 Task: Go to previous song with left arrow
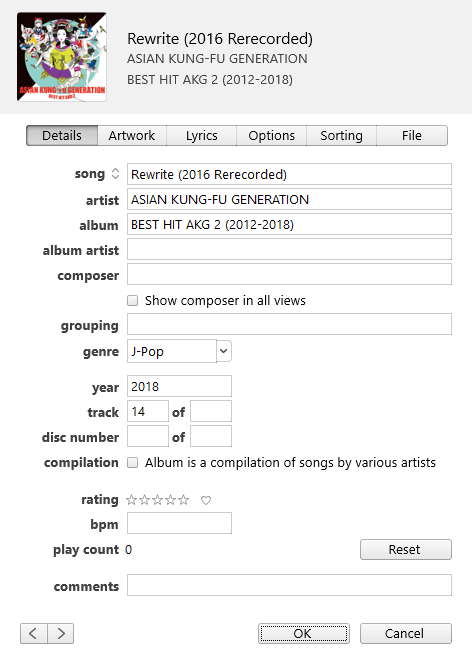tap(34, 634)
